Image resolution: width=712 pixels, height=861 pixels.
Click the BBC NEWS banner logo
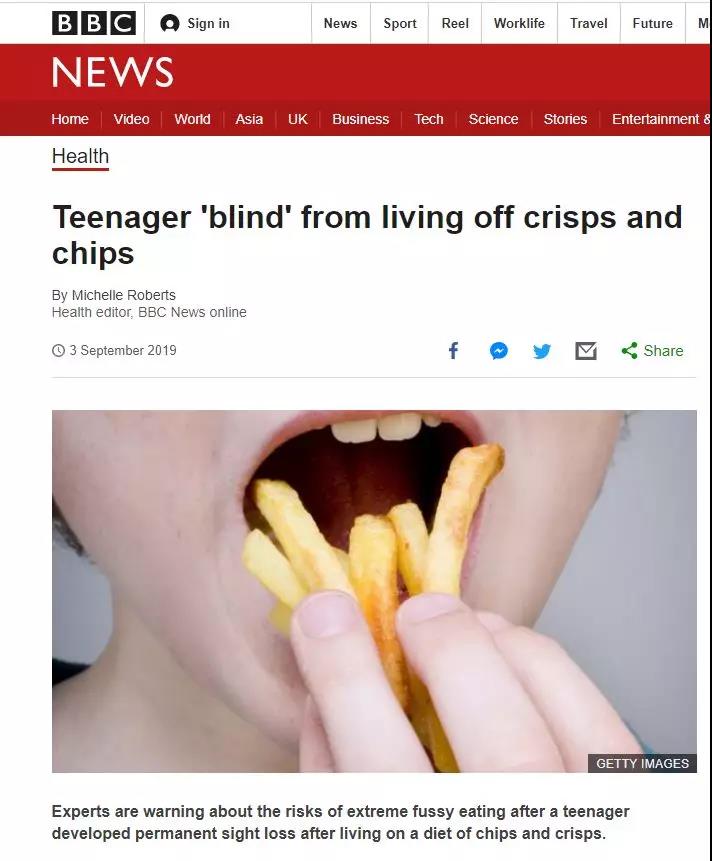(x=113, y=72)
